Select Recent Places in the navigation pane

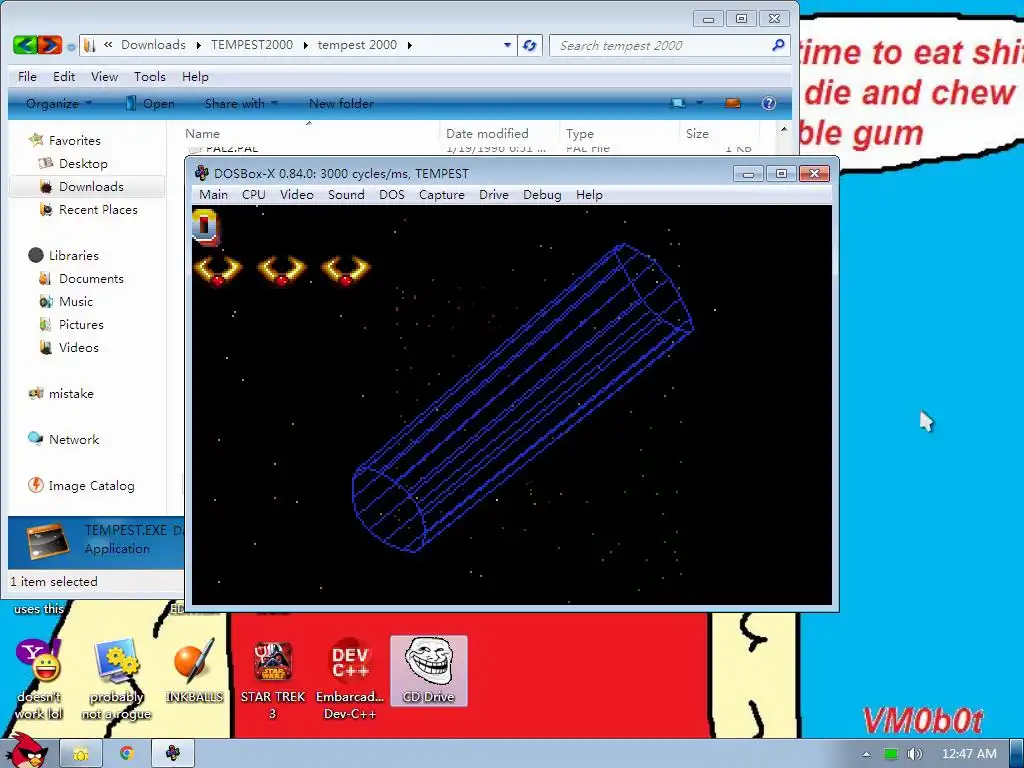click(88, 210)
